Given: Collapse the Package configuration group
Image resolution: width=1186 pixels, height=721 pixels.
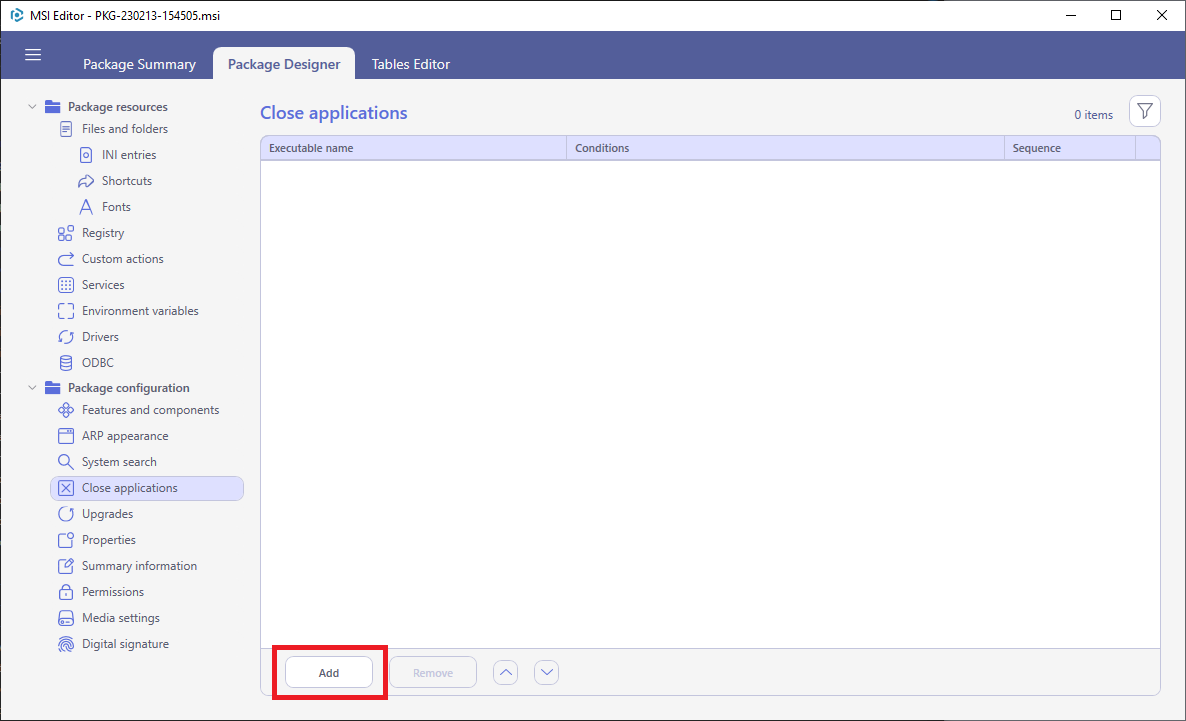Looking at the screenshot, I should coord(32,387).
